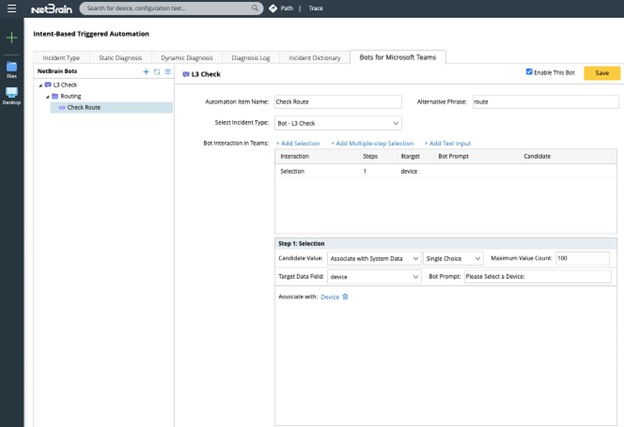
Task: Click the device cell in table
Action: [x=409, y=172]
